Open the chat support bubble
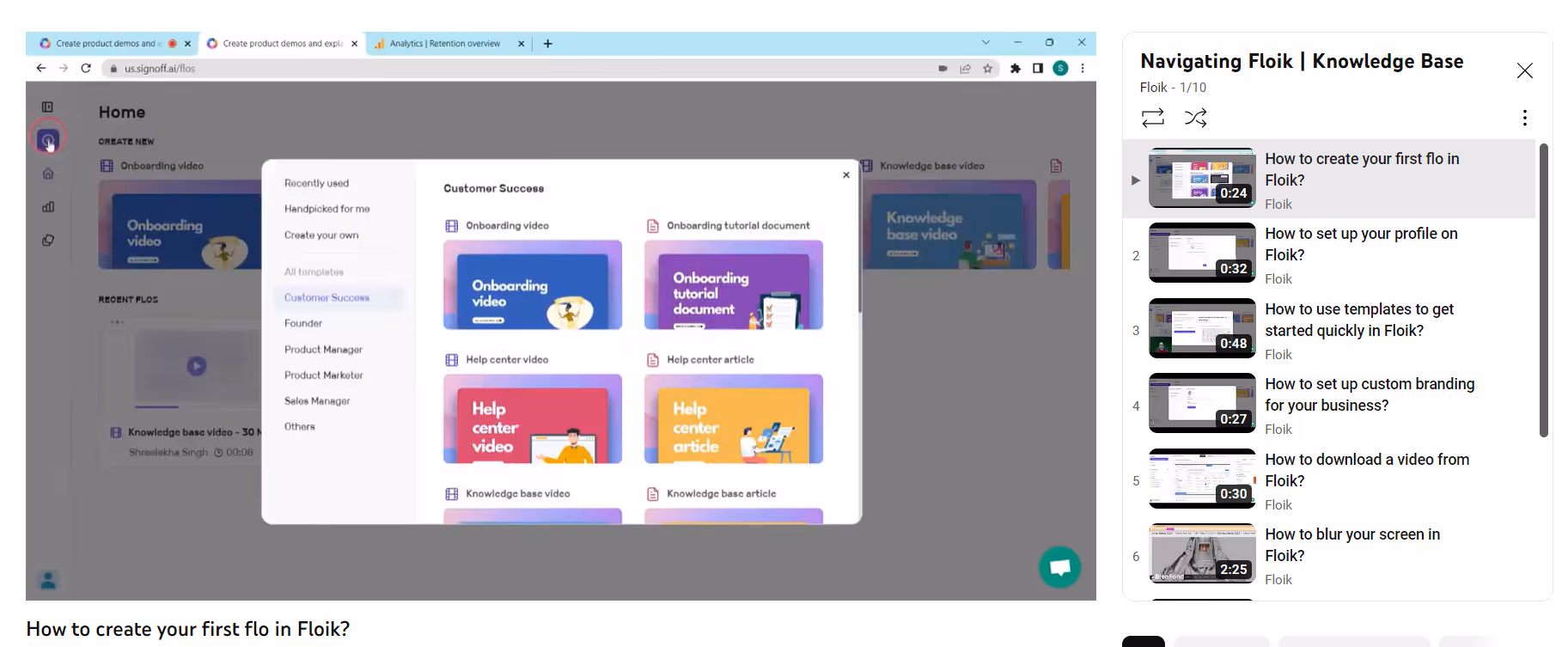 (1060, 567)
